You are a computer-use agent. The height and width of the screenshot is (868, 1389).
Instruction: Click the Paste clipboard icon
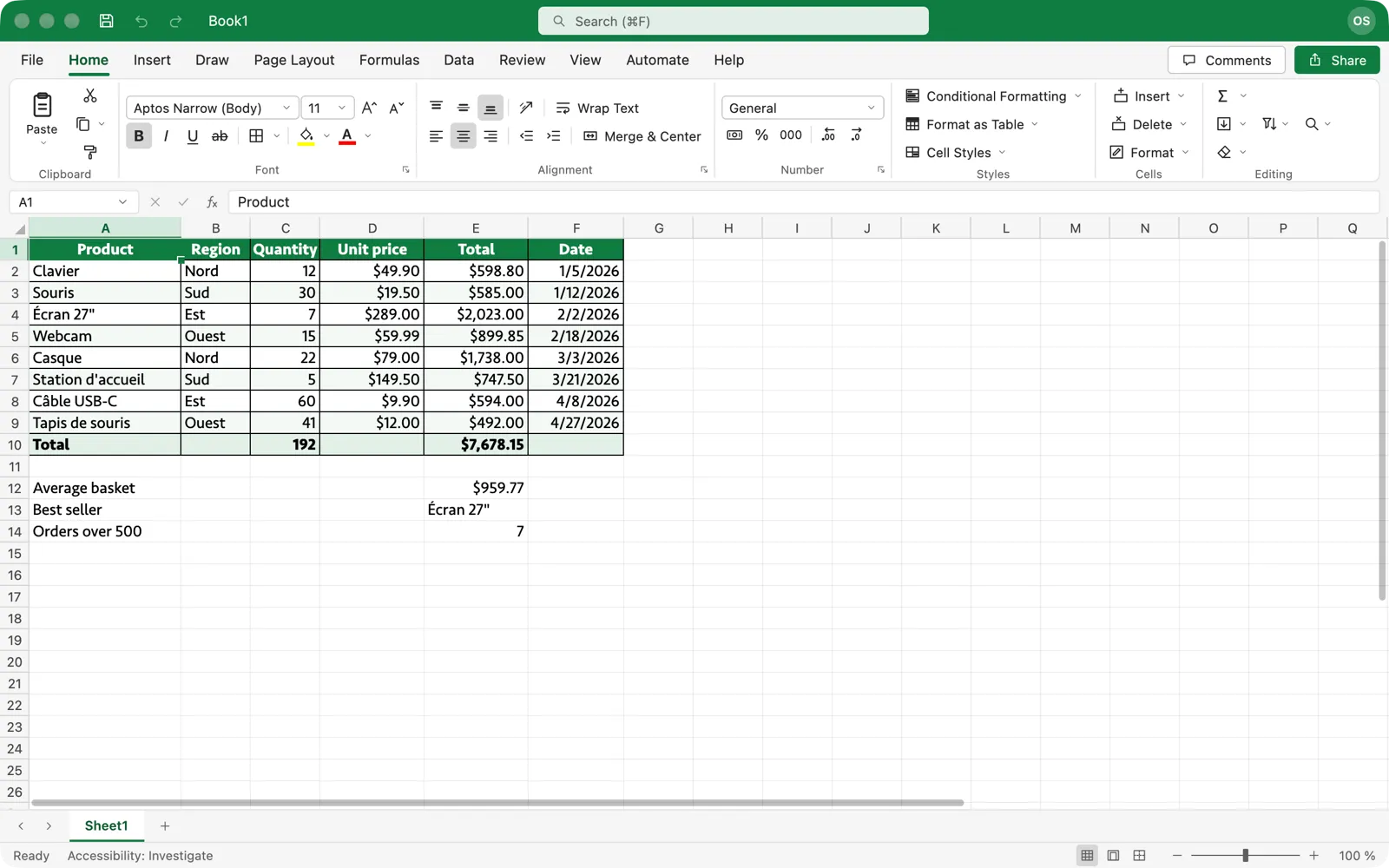[42, 105]
